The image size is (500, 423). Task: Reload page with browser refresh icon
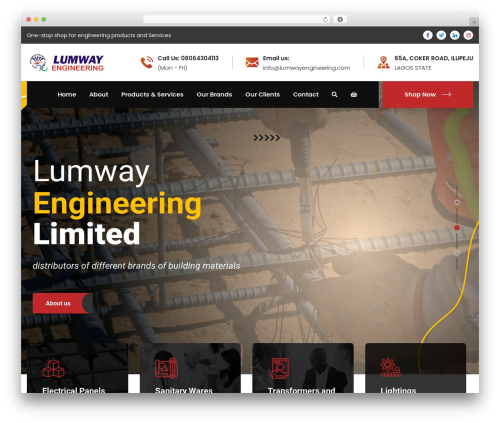pyautogui.click(x=325, y=19)
